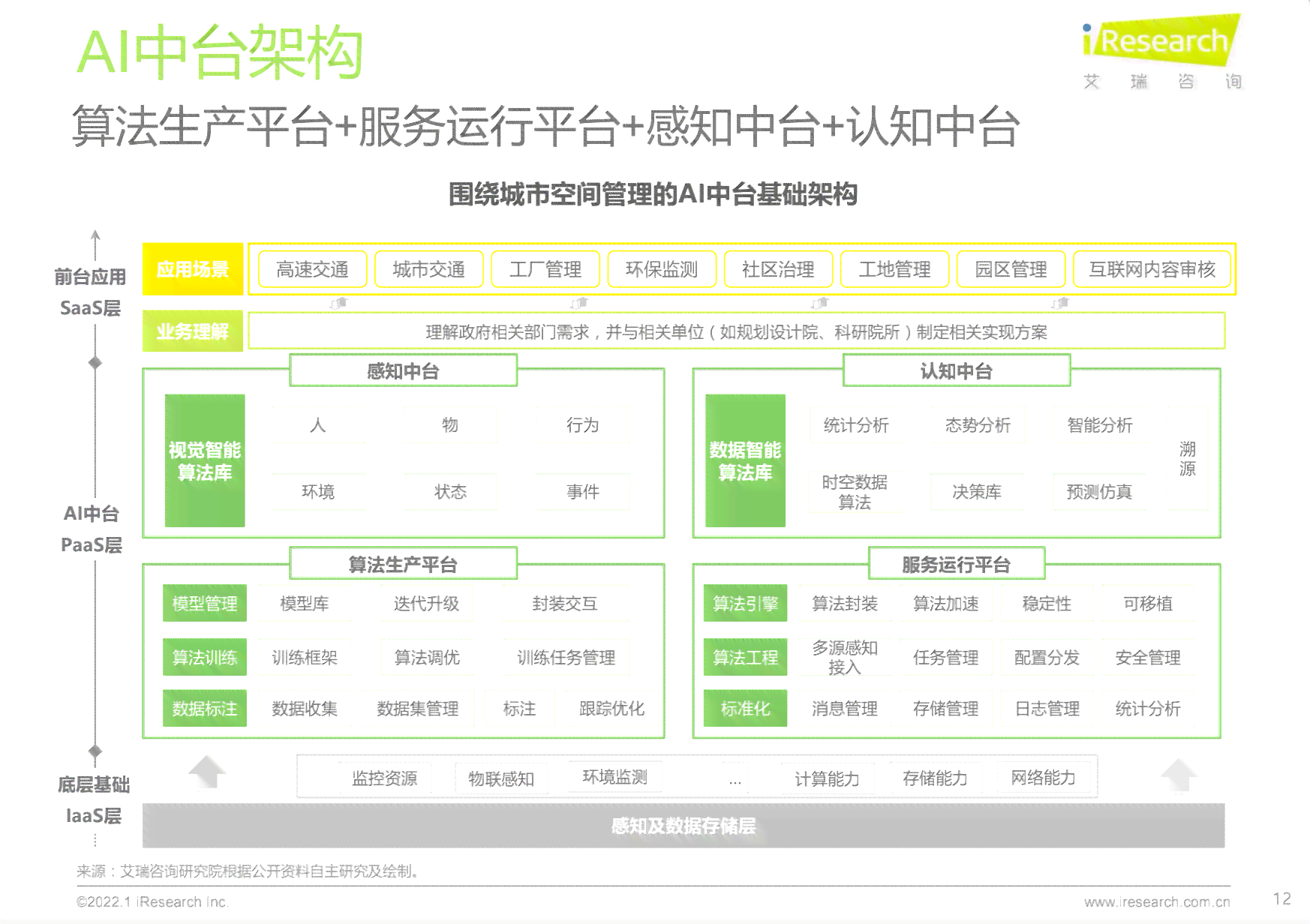Click the 封装交互 cell

565,604
